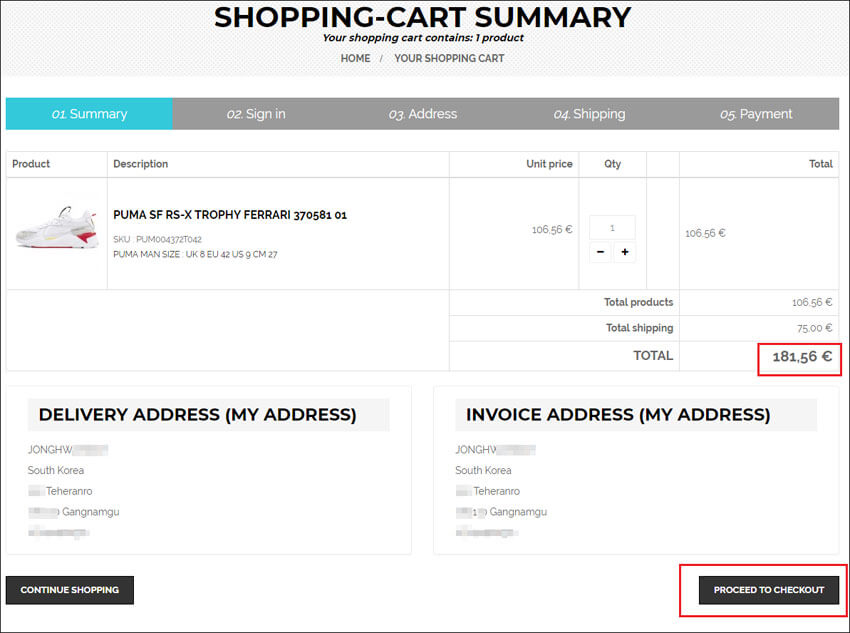Click the Description column header
Screen dimensions: 850x633
coord(140,164)
